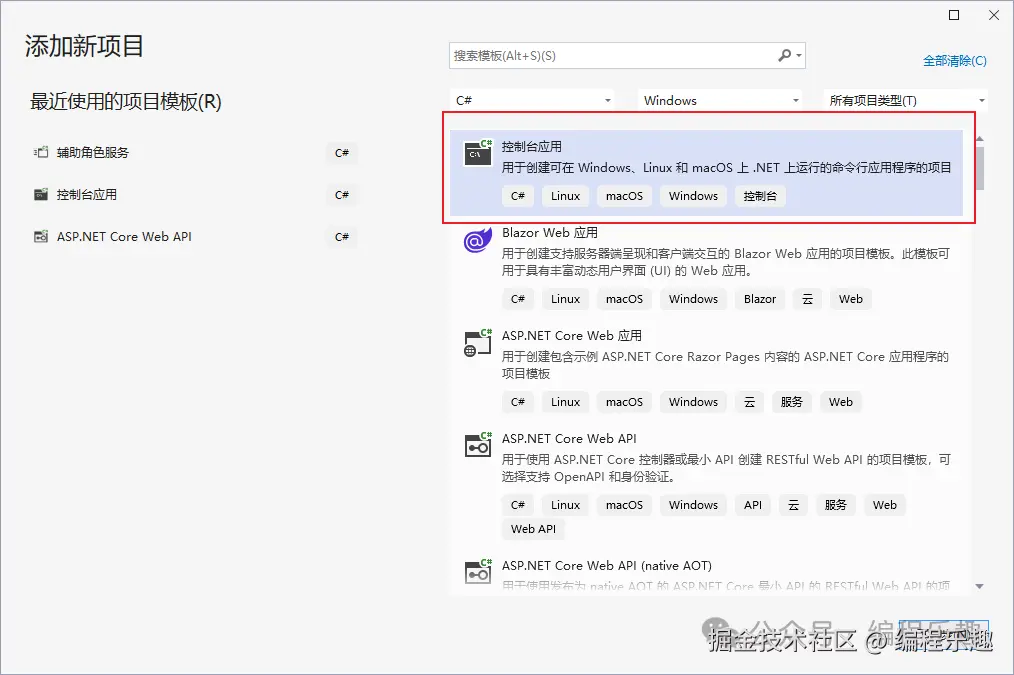
Task: Select the ASP.NET Core Web 应用 template title
Action: coord(572,336)
